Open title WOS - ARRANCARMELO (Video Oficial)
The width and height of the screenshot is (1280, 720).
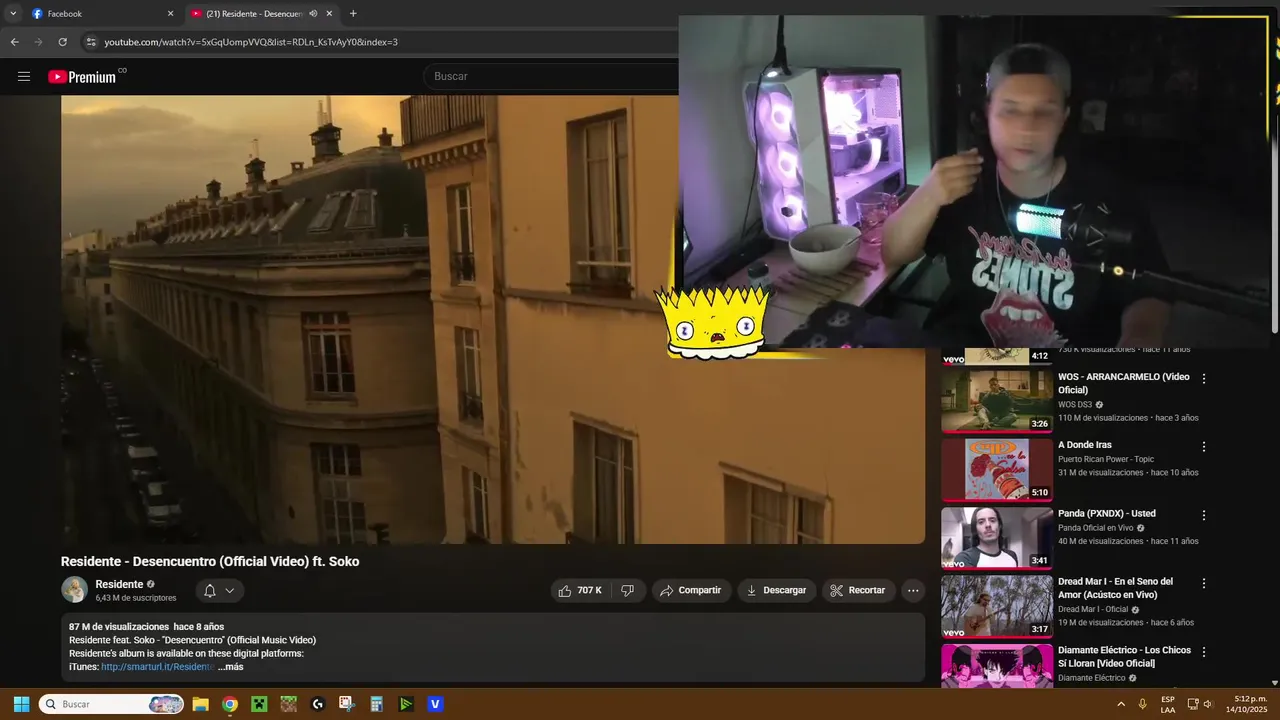click(1123, 383)
